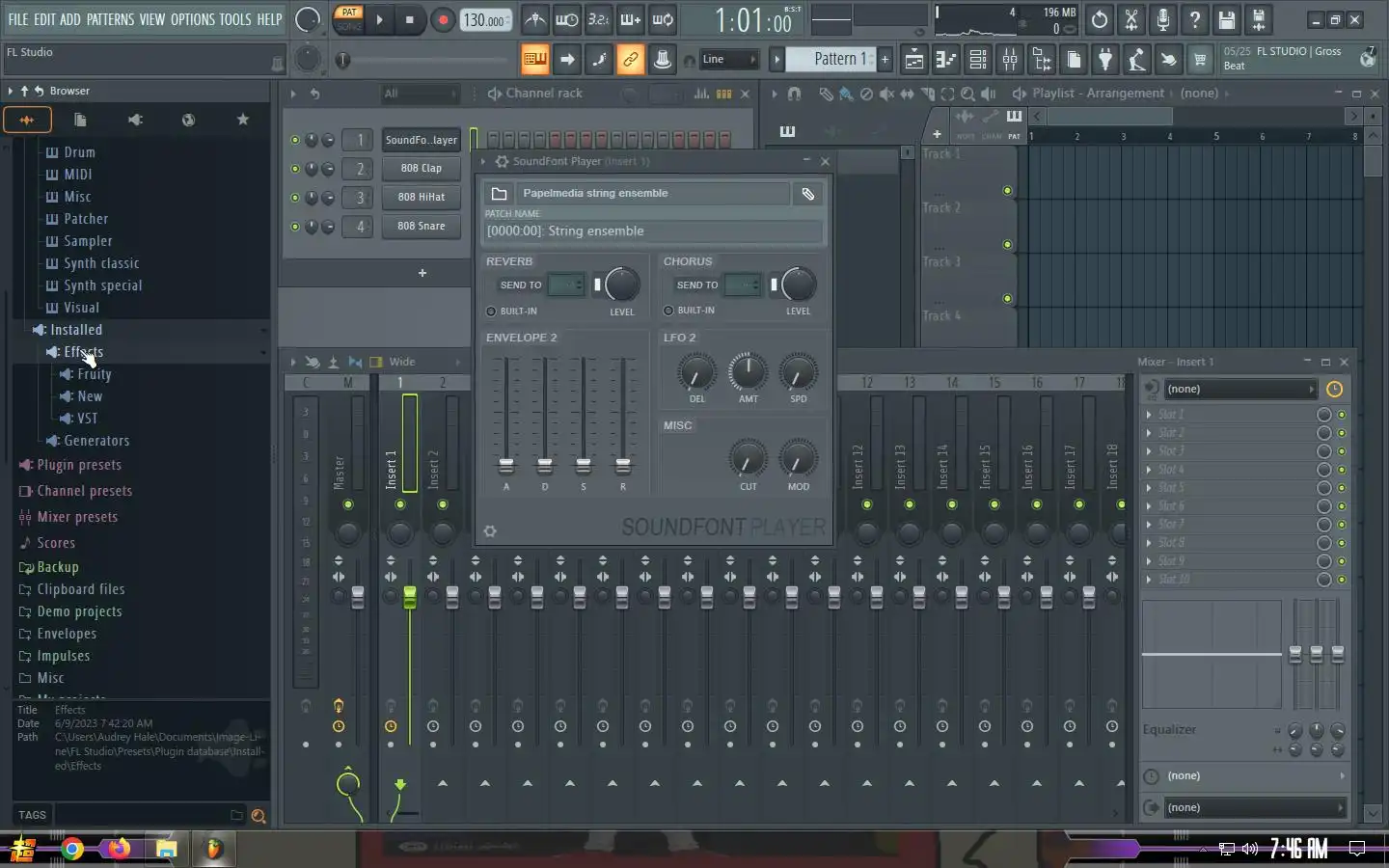
Task: Enable Chorus BUILT-IN radio button
Action: [668, 311]
